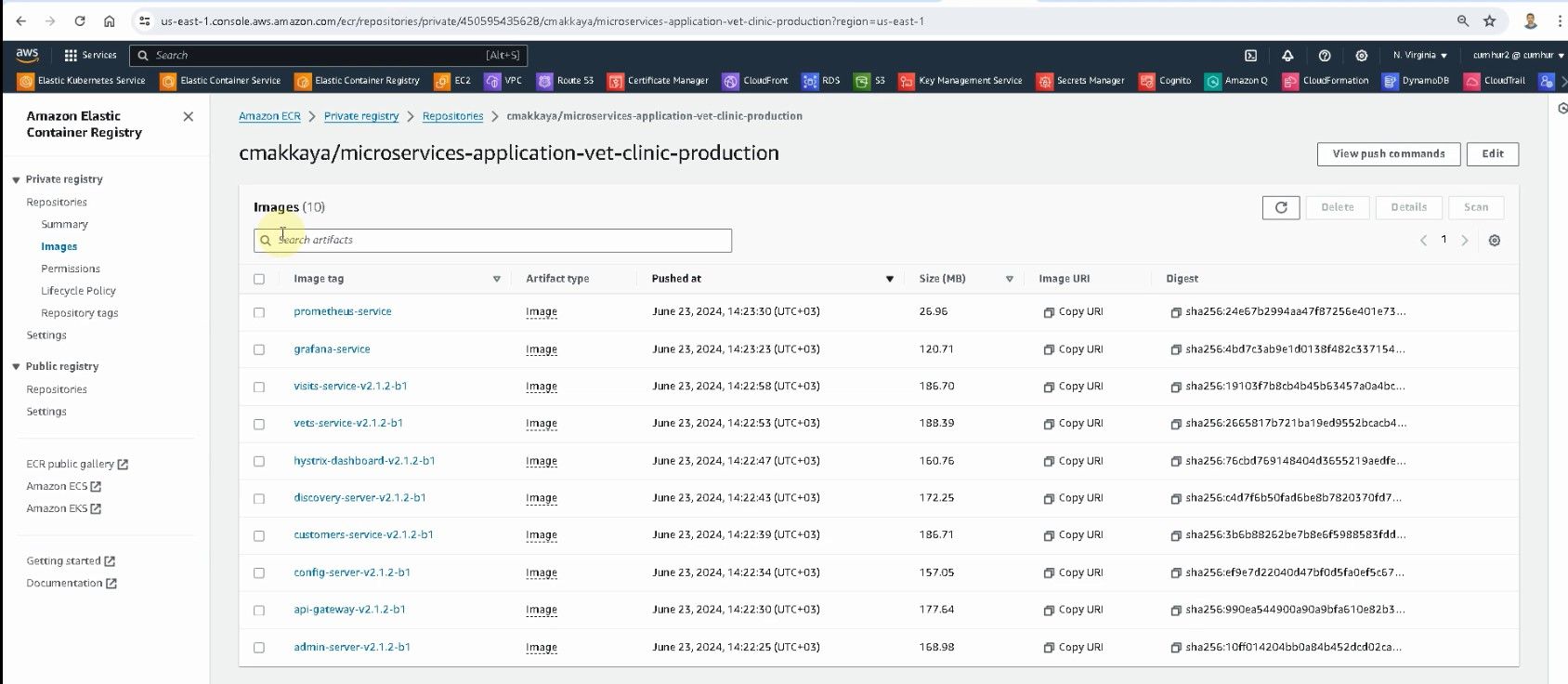1568x684 pixels.
Task: Open table preferences gear icon
Action: 1494,241
